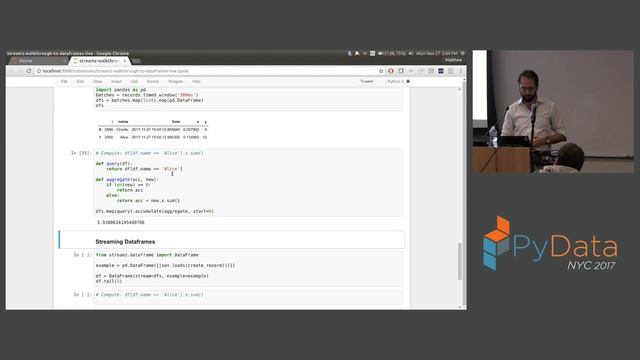640x360 pixels.
Task: Open the notebook Cell menu
Action: [134, 82]
